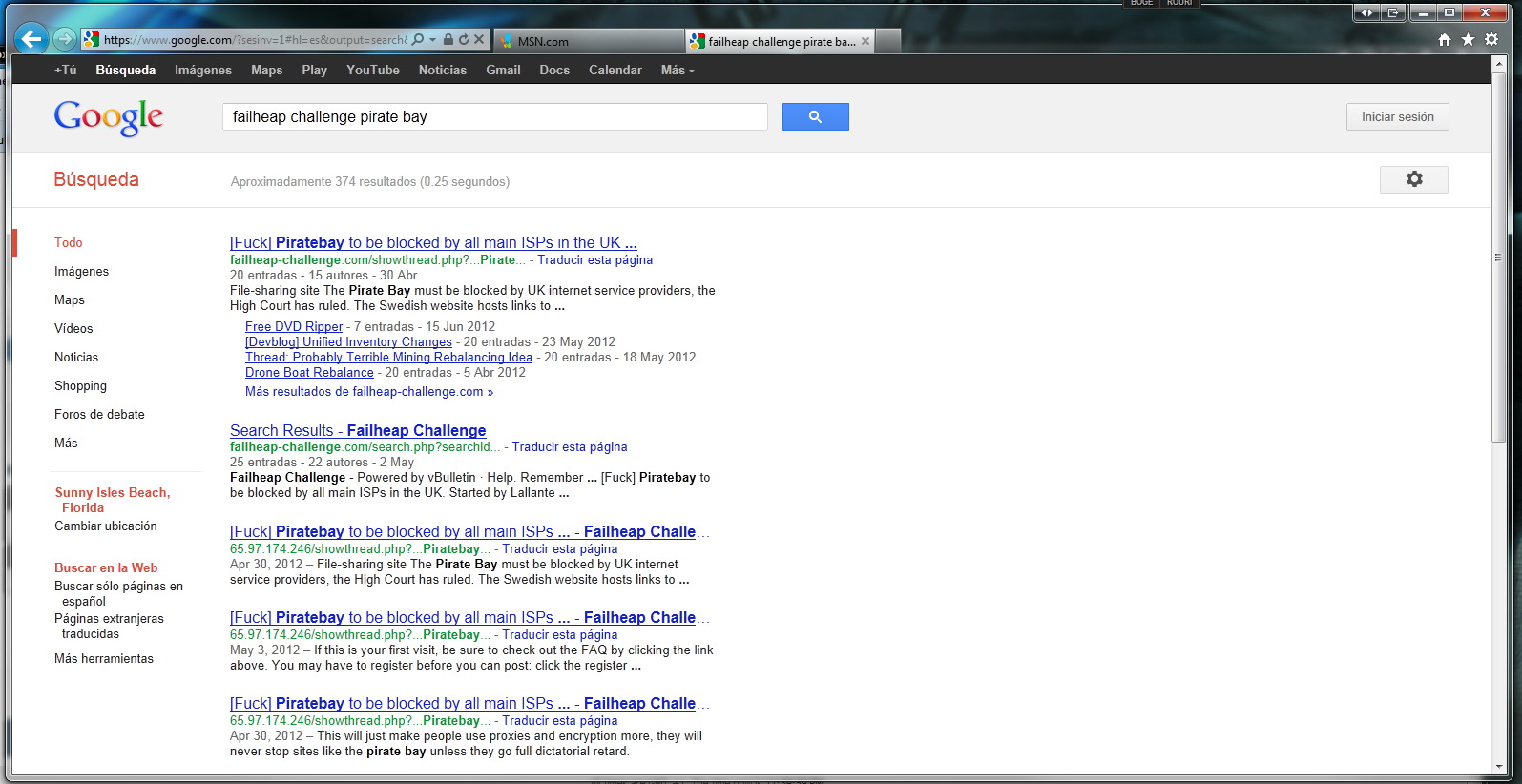Click Más resultados de failheap-challenge.com

[369, 391]
